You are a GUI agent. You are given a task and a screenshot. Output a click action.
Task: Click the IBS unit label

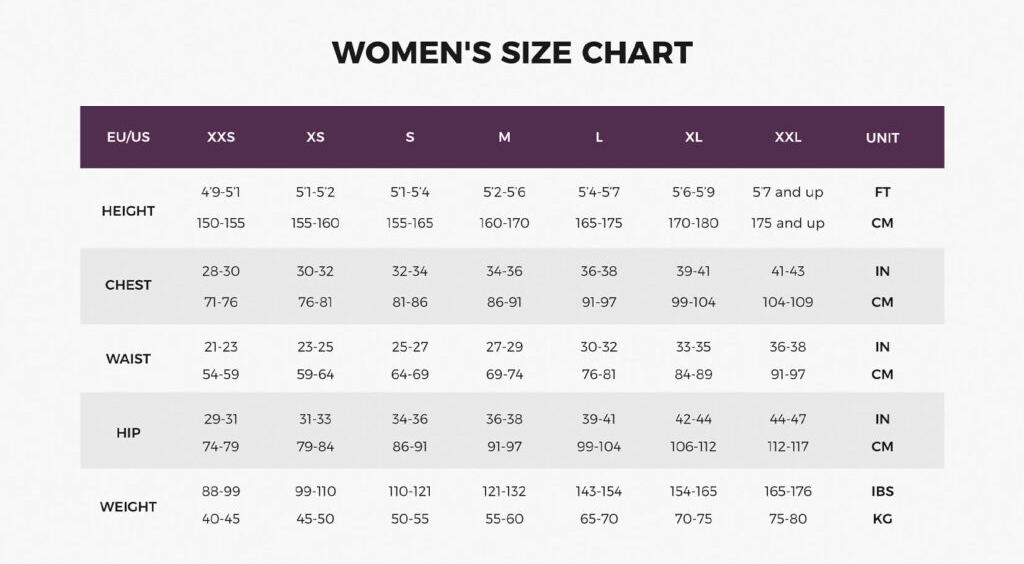coord(882,492)
